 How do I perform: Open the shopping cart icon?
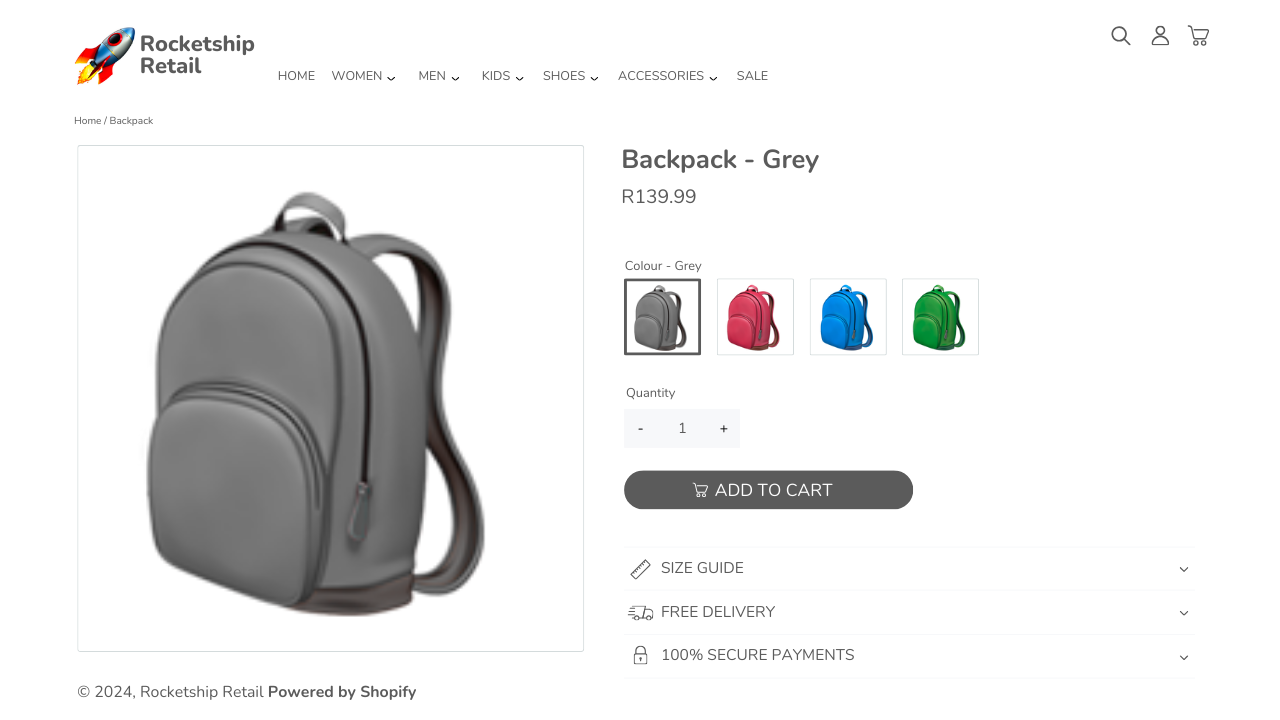1198,36
